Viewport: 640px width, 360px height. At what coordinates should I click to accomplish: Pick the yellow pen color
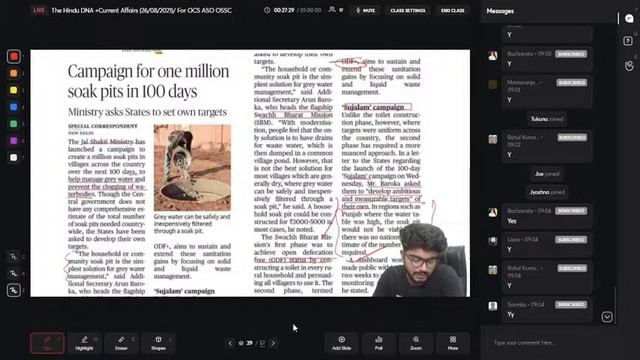point(13,90)
